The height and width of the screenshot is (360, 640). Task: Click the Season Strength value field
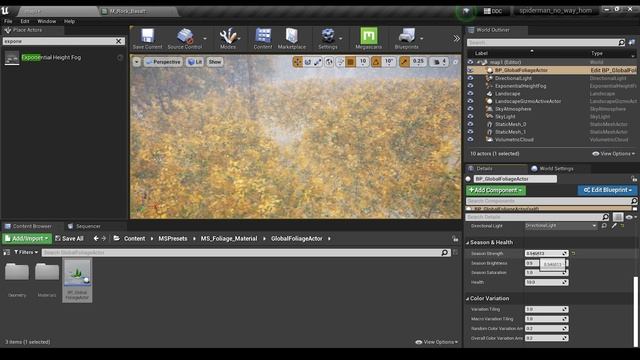click(x=546, y=253)
